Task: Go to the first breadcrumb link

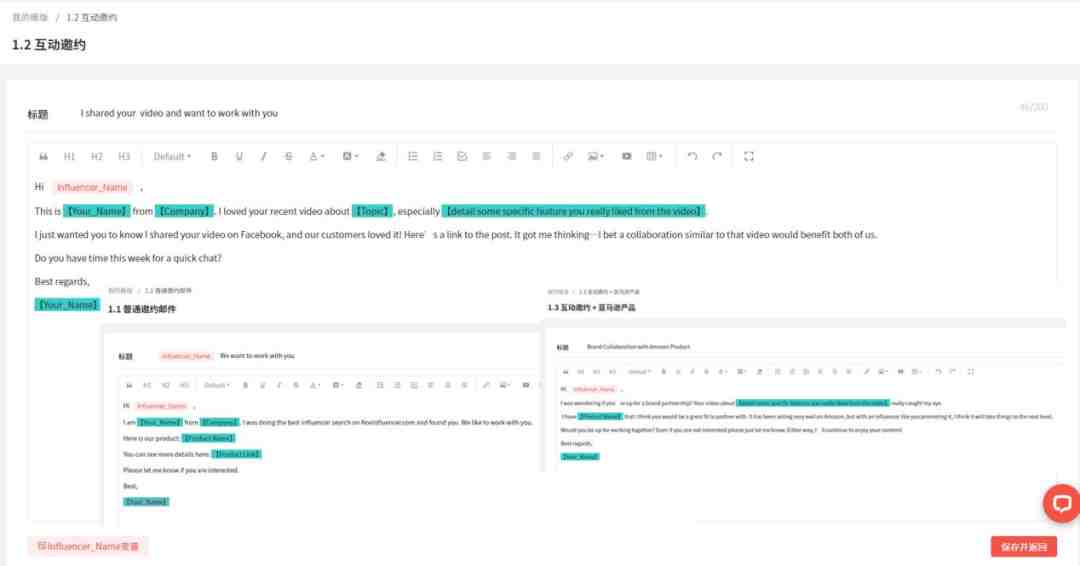Action: [x=30, y=17]
